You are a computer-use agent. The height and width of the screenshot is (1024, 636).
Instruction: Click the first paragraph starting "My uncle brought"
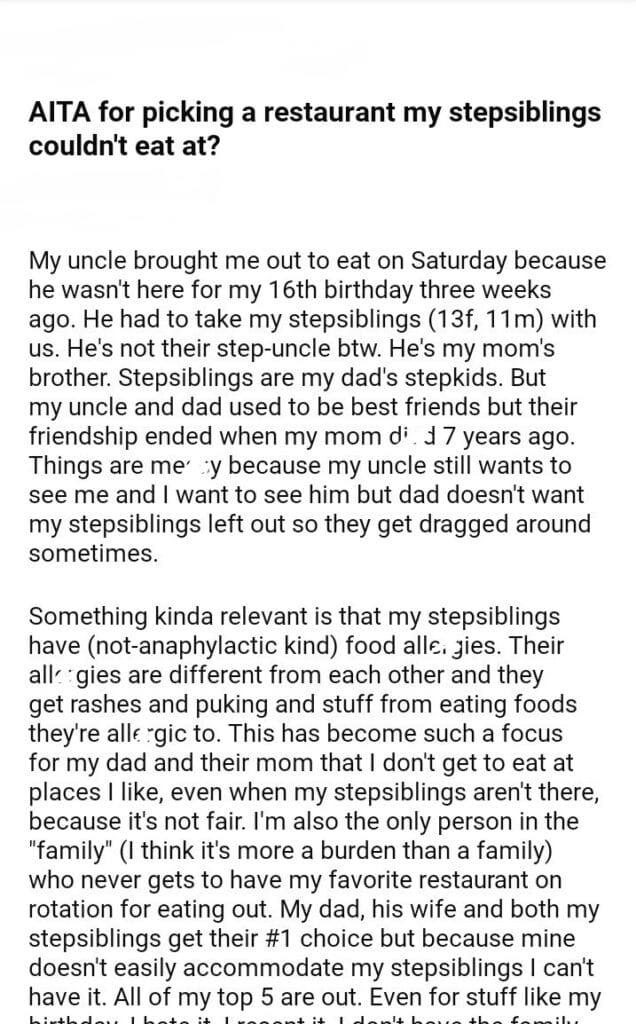317,407
